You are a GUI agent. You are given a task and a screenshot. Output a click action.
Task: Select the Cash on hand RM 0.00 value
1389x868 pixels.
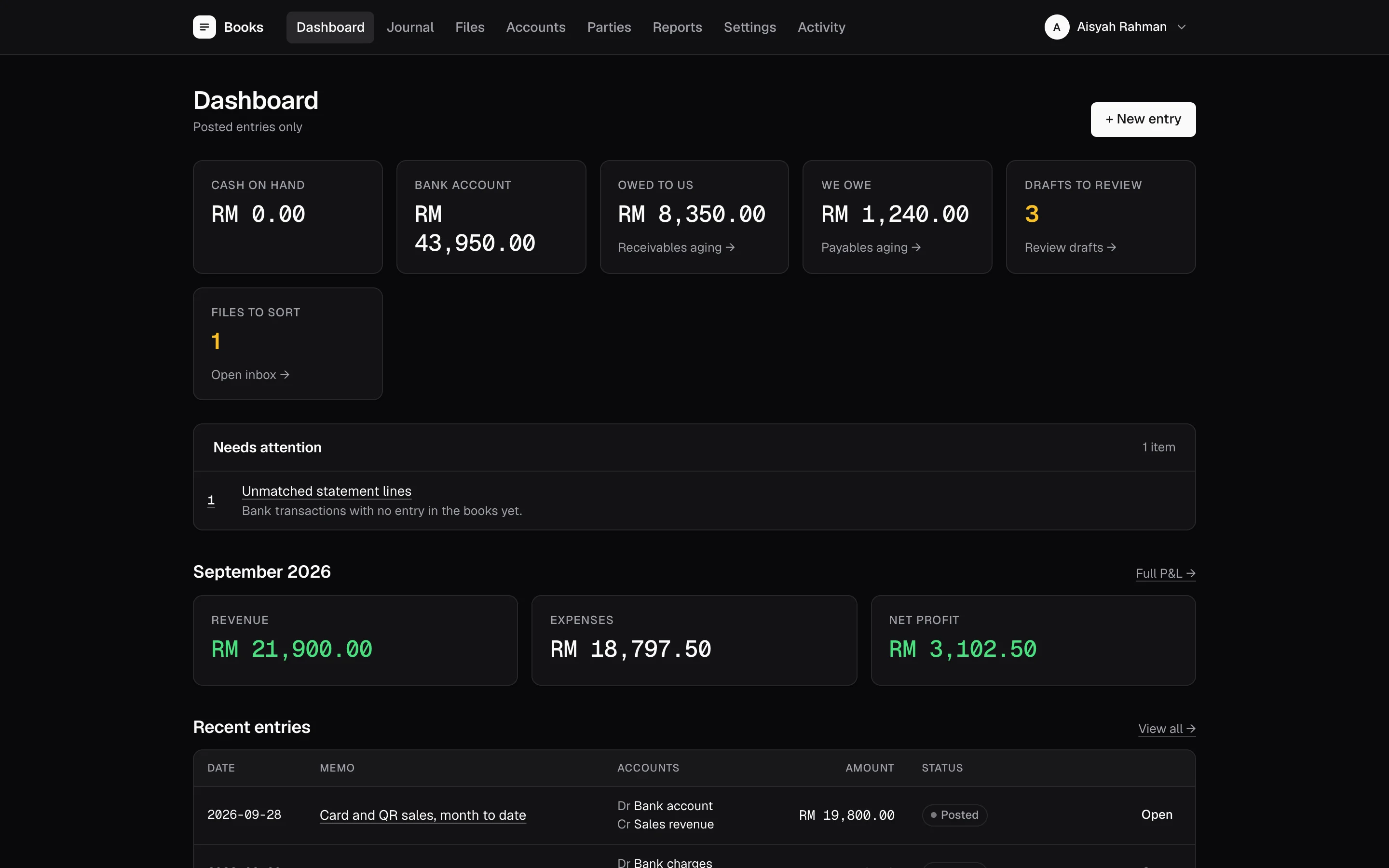259,215
